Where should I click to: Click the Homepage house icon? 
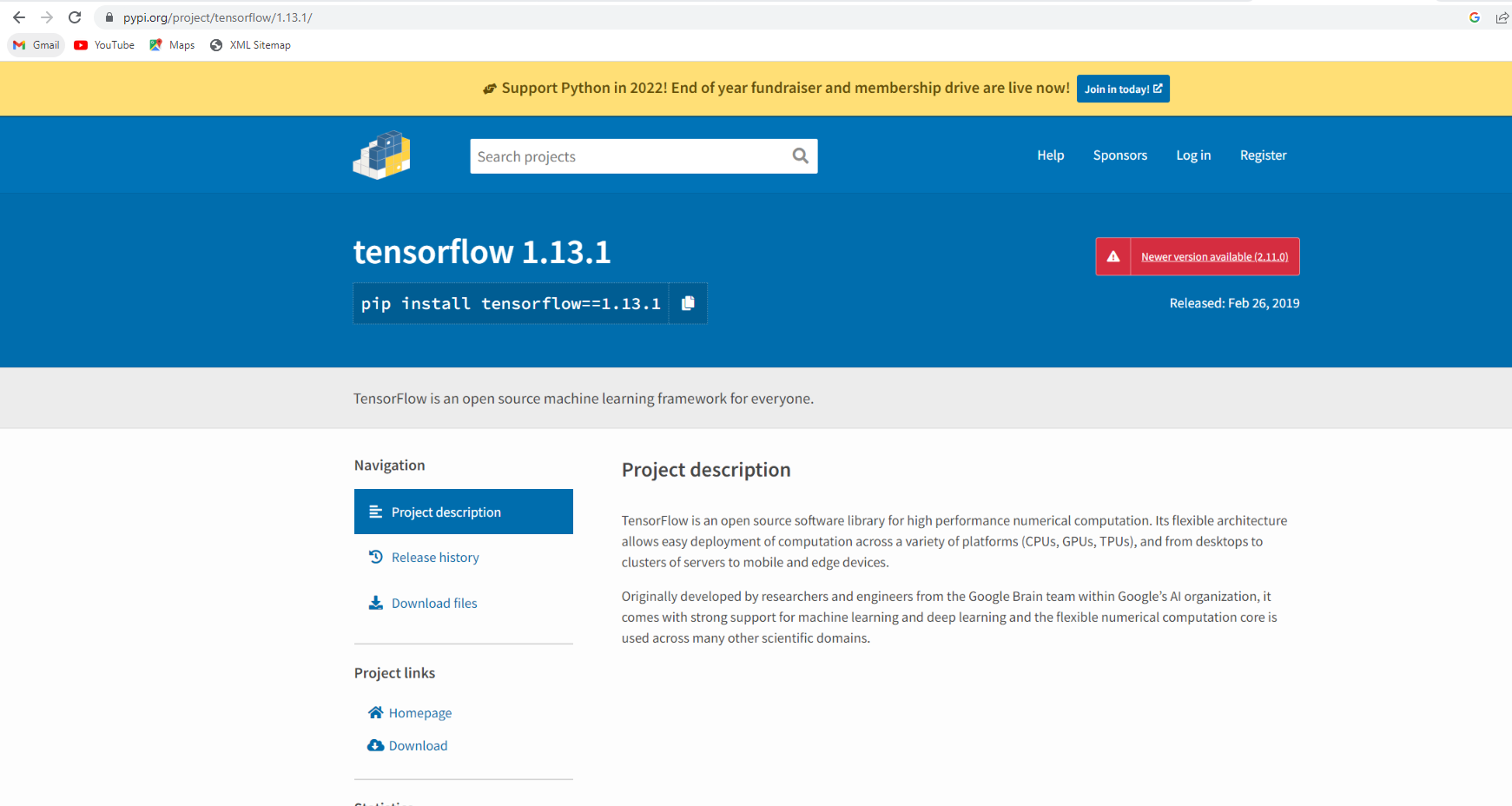coord(376,712)
